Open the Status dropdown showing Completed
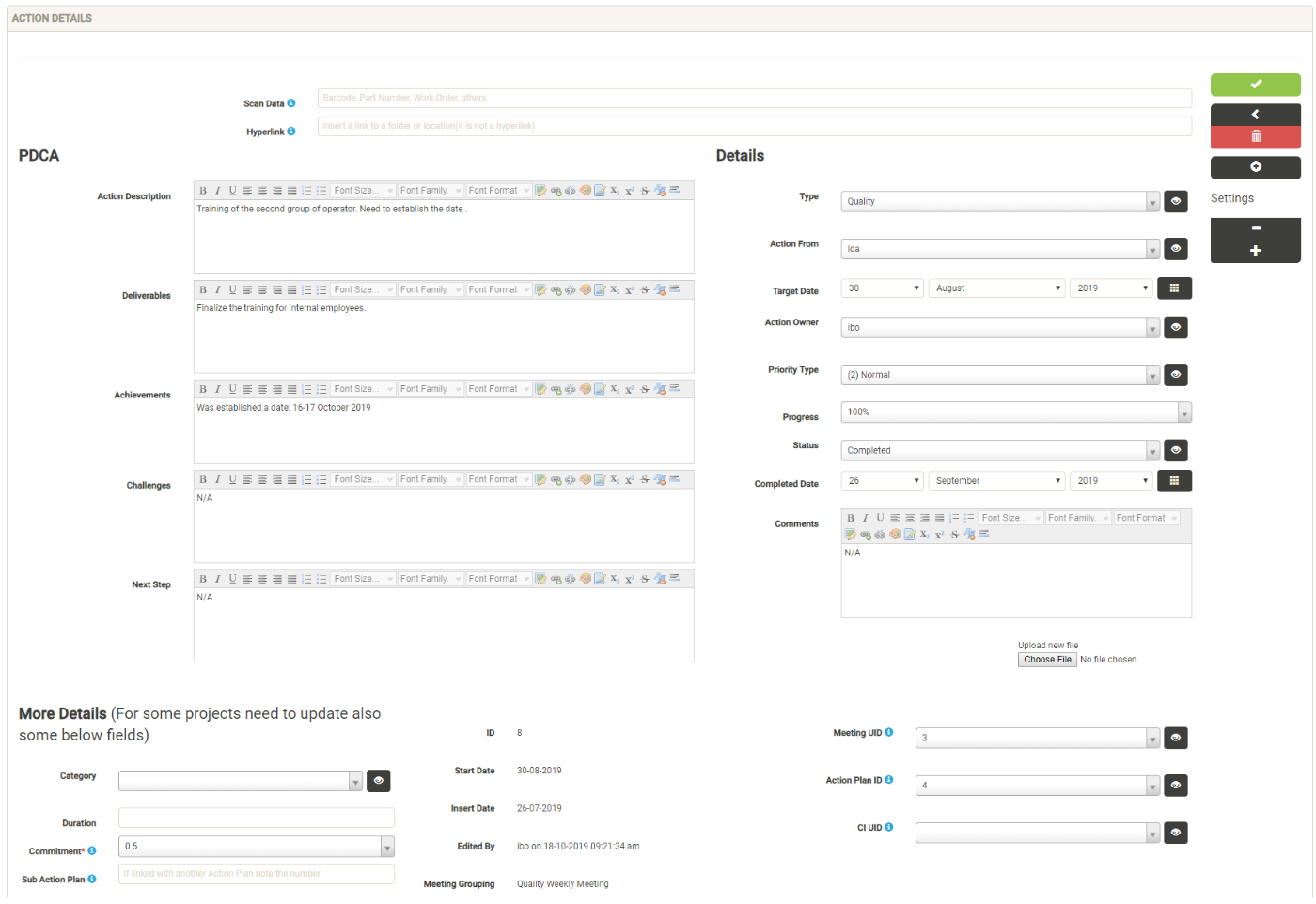1316x904 pixels. coord(1000,450)
